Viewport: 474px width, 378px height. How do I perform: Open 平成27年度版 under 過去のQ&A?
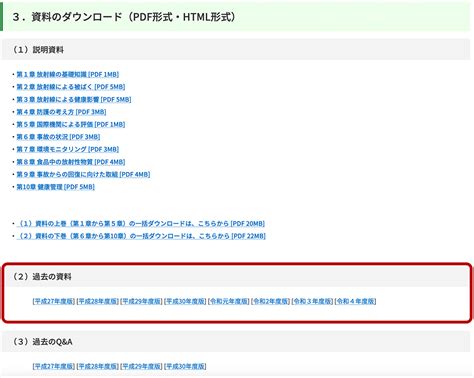pyautogui.click(x=54, y=366)
